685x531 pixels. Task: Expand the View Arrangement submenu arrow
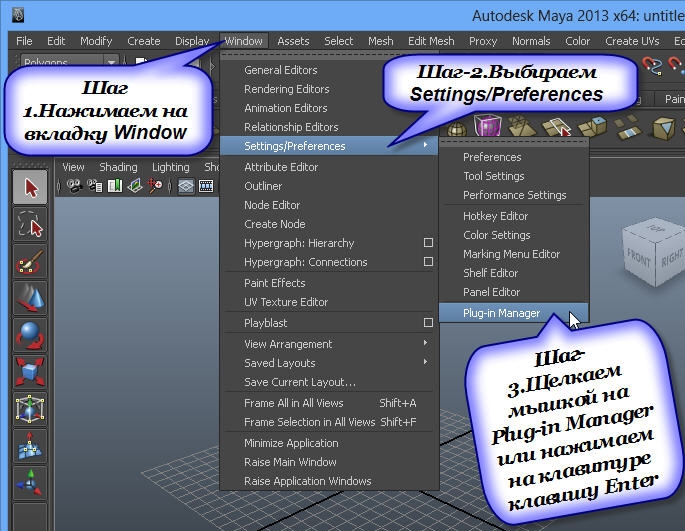click(x=426, y=343)
